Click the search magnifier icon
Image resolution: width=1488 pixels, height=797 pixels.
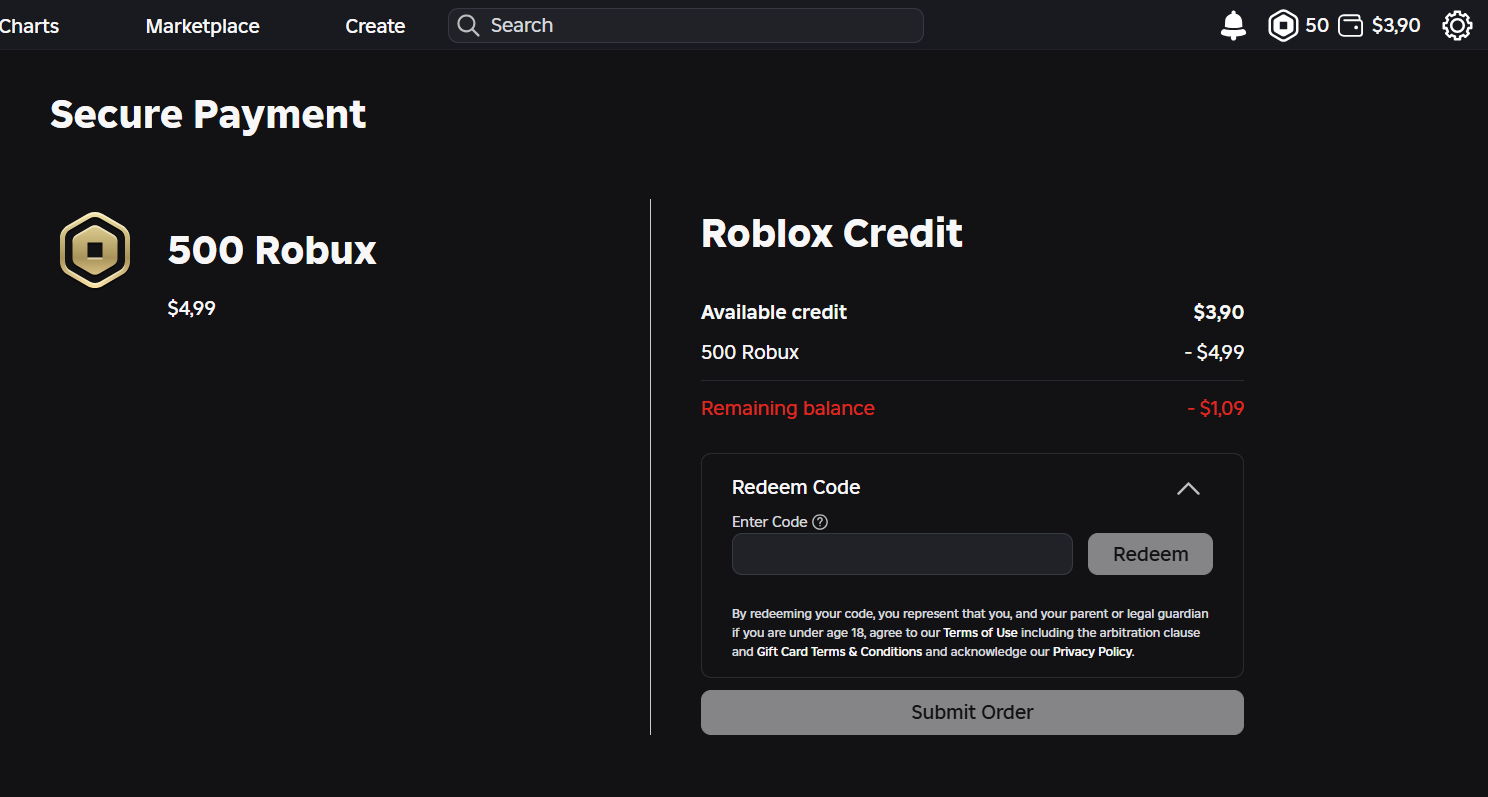tap(468, 25)
